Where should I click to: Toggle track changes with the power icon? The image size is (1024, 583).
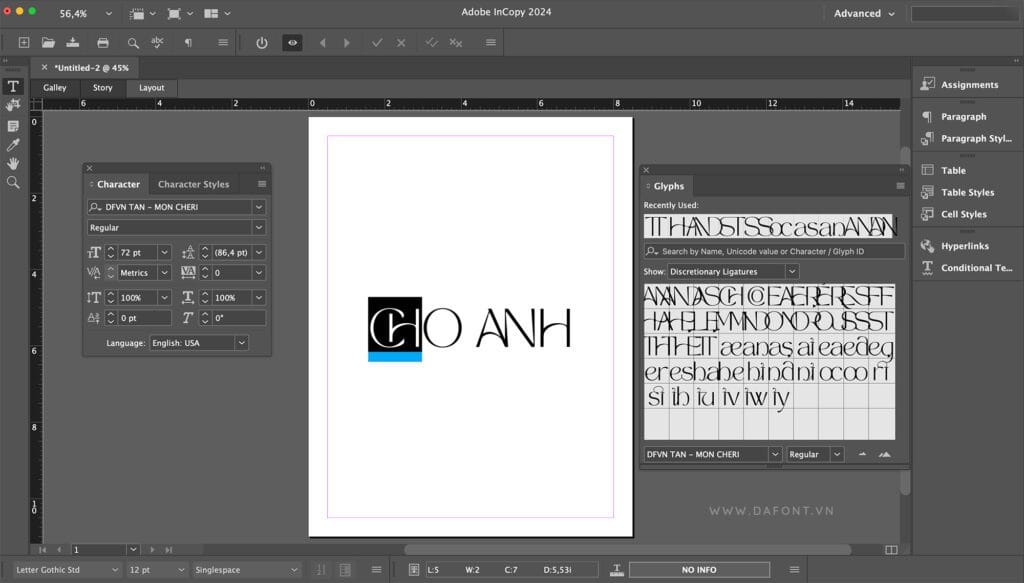pyautogui.click(x=261, y=42)
